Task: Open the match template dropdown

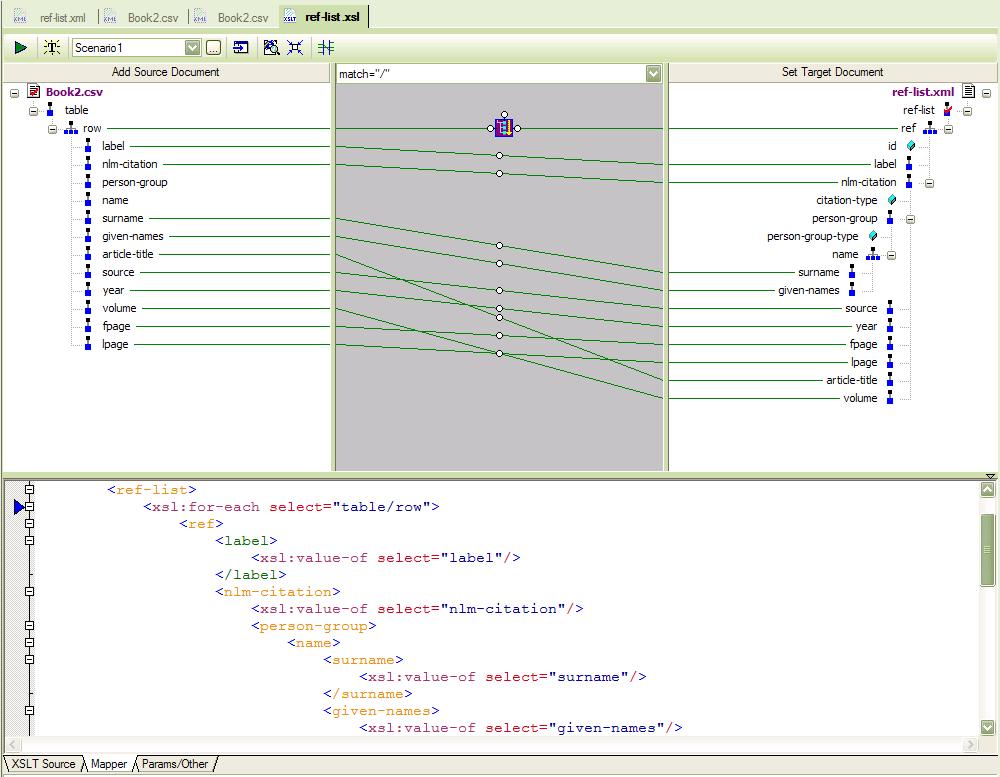Action: (x=653, y=74)
